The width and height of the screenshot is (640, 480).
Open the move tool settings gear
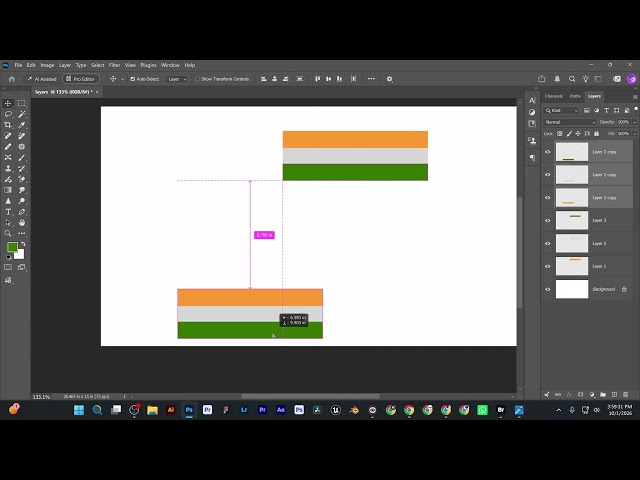pyautogui.click(x=389, y=79)
